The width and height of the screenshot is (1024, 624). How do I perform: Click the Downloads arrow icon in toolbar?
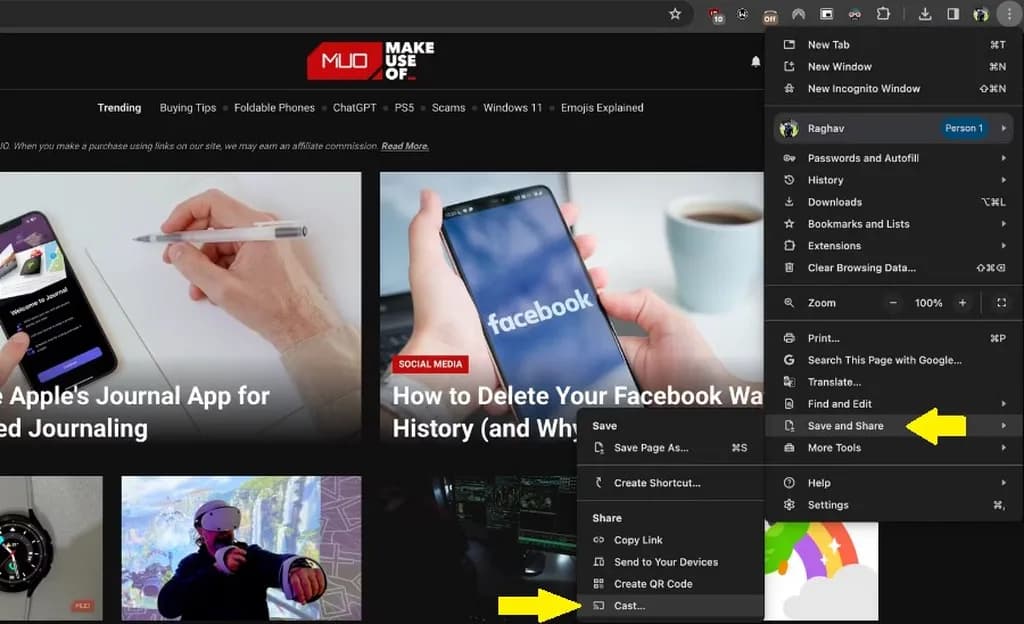pyautogui.click(x=925, y=14)
